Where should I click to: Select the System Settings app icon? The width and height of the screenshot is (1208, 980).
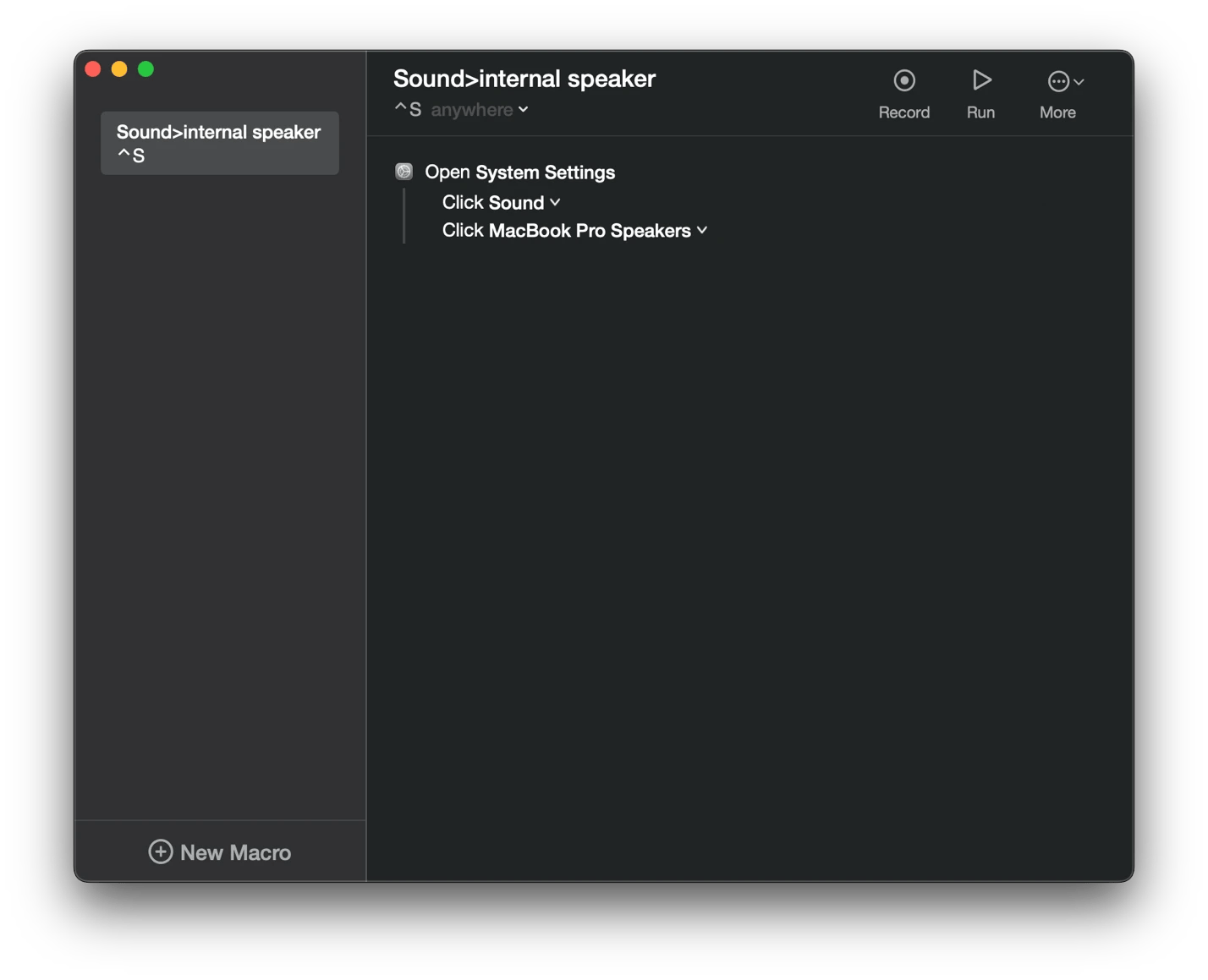(x=404, y=172)
